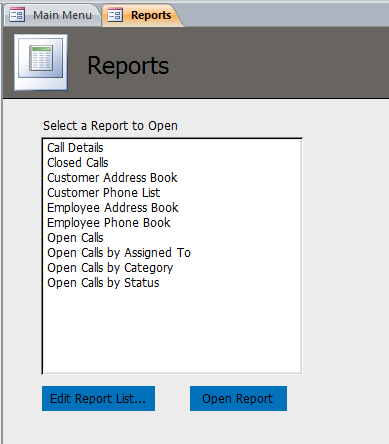Select the Closed Calls report
Image resolution: width=389 pixels, height=444 pixels.
[x=172, y=163]
